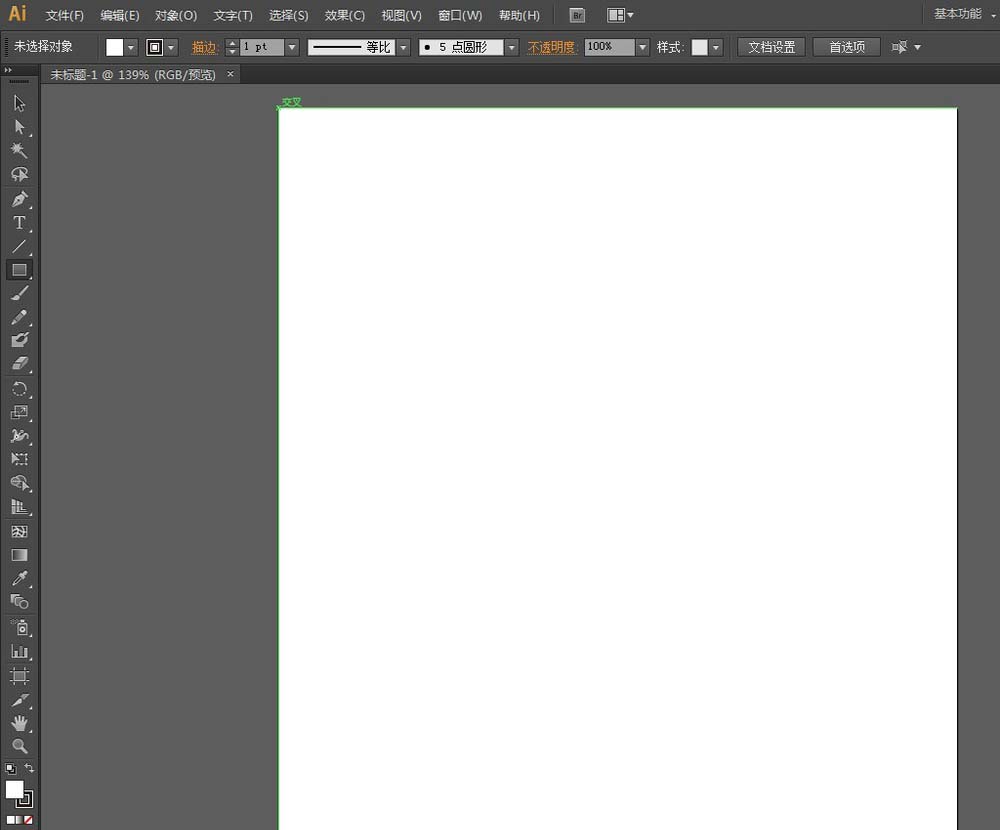The height and width of the screenshot is (830, 1000).
Task: Click the control bar fill swatch
Action: 114,47
